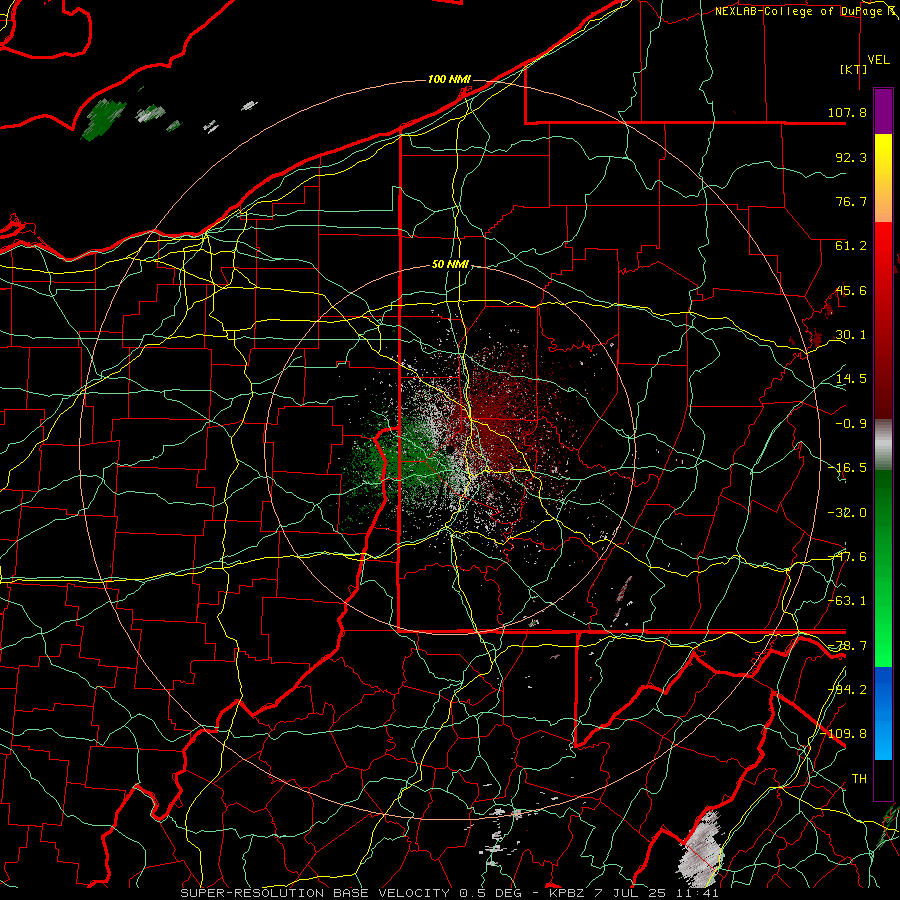Click the 14.5 legend value
Image resolution: width=900 pixels, height=900 pixels.
pyautogui.click(x=851, y=379)
